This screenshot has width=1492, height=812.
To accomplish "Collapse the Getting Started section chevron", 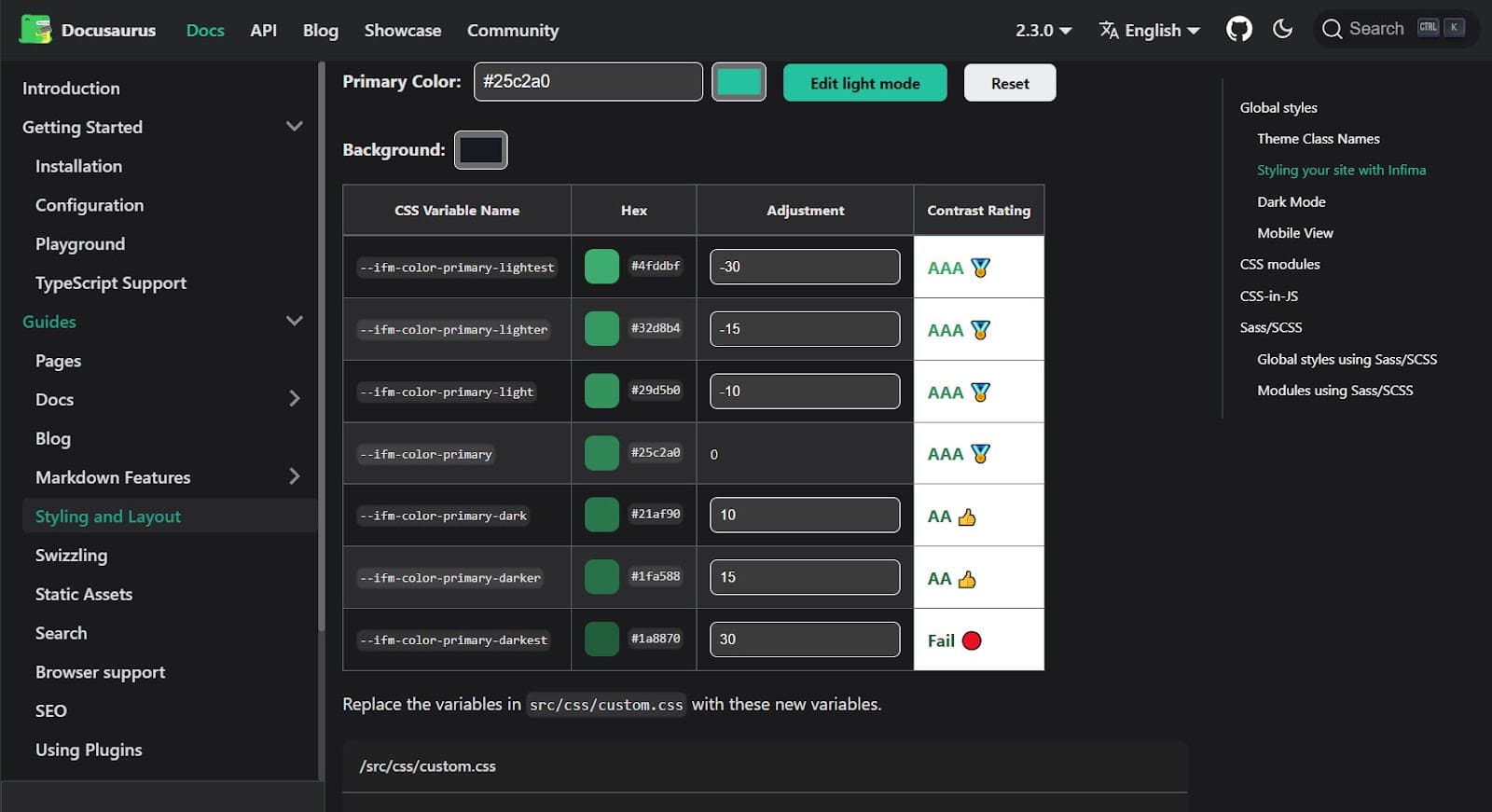I will point(295,126).
